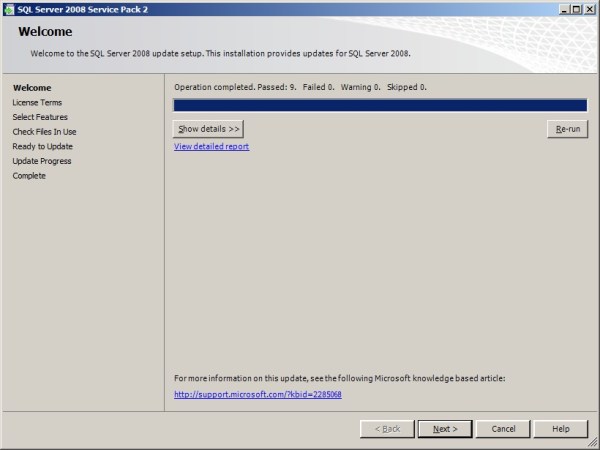Proceed with the Next button
Screen dimensions: 600x450
pyautogui.click(x=445, y=429)
